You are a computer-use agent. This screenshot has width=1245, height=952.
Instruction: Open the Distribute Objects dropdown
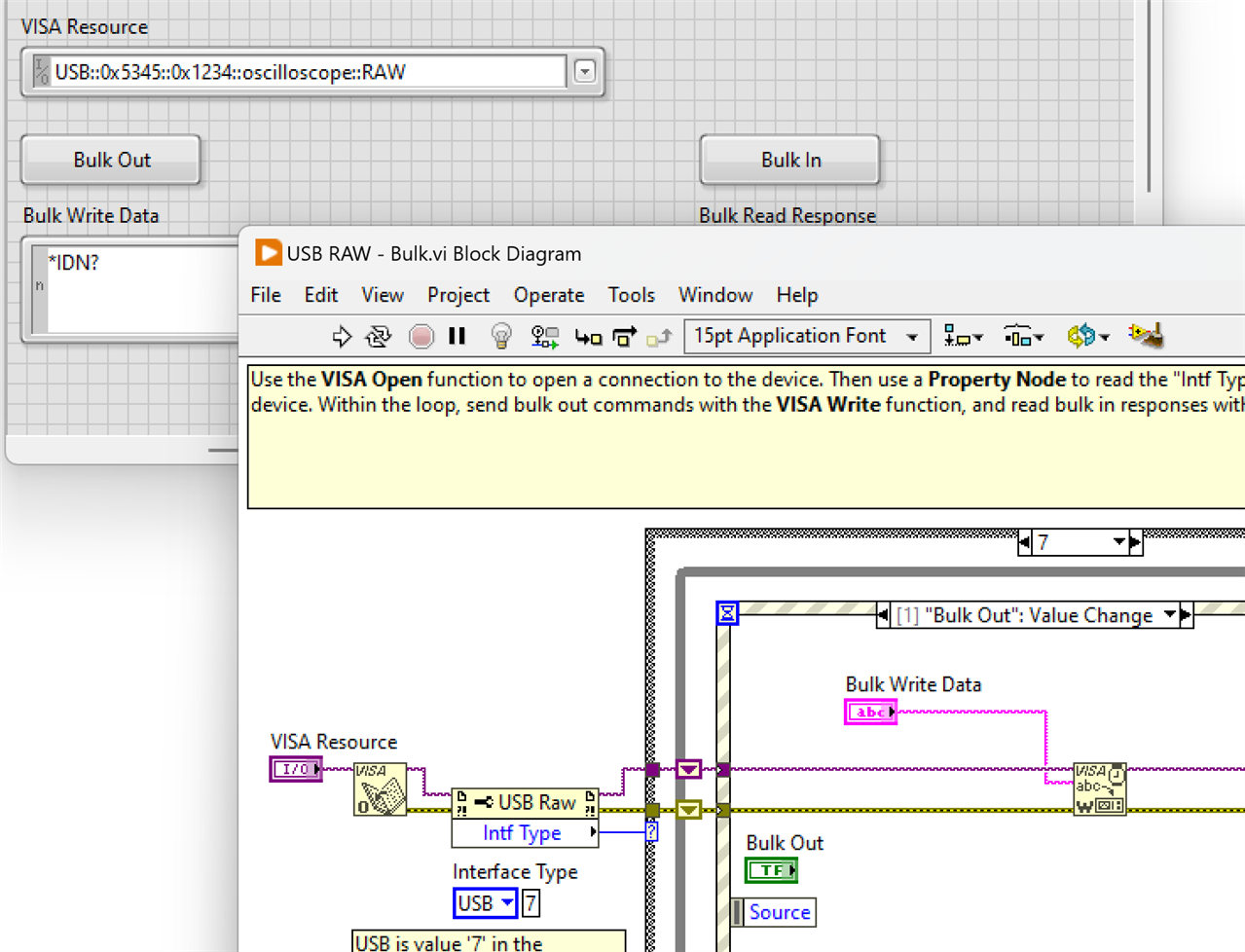pos(1023,337)
